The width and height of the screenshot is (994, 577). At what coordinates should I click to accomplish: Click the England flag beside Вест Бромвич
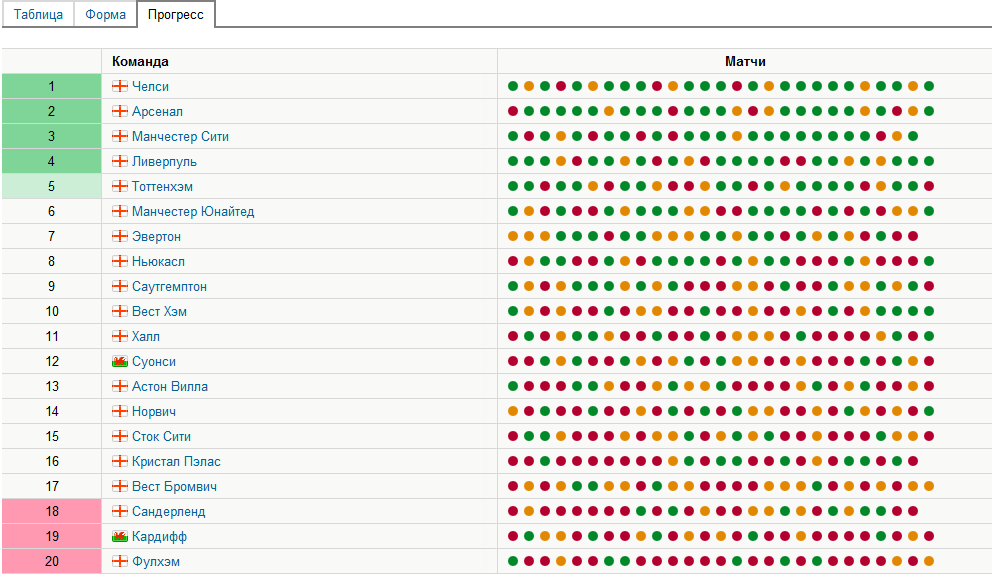tap(120, 486)
